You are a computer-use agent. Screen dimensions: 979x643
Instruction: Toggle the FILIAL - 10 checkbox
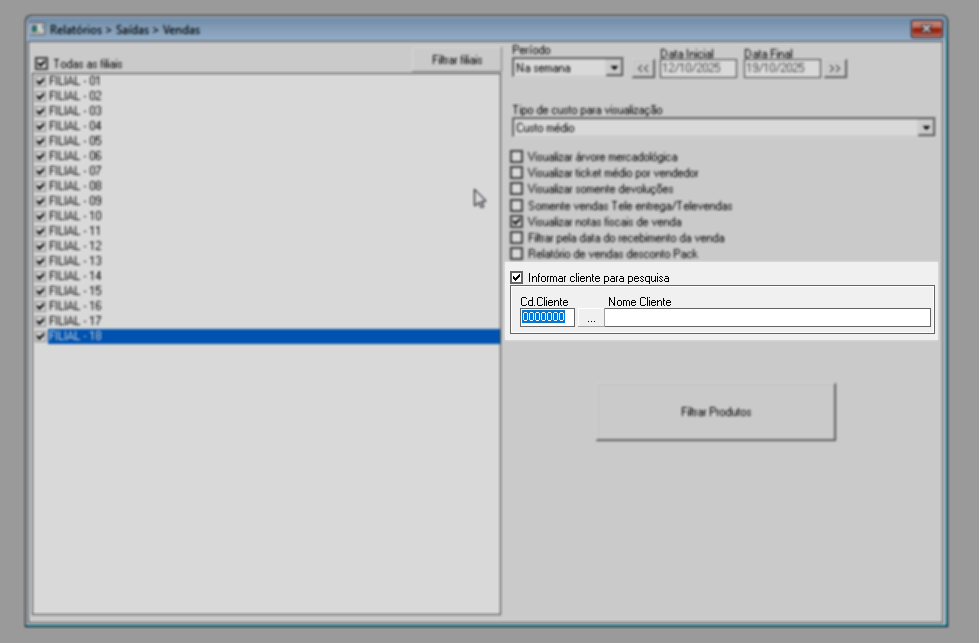pyautogui.click(x=41, y=216)
